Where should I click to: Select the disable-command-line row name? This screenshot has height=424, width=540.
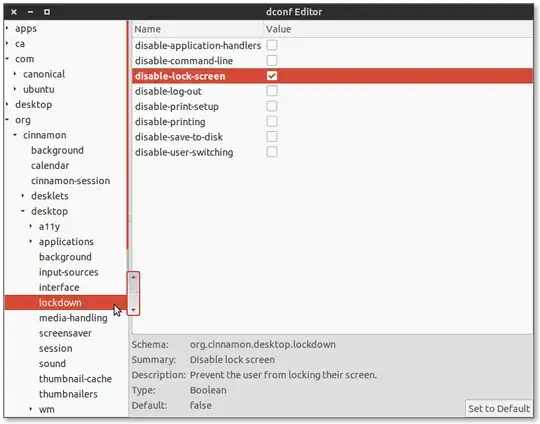(184, 61)
